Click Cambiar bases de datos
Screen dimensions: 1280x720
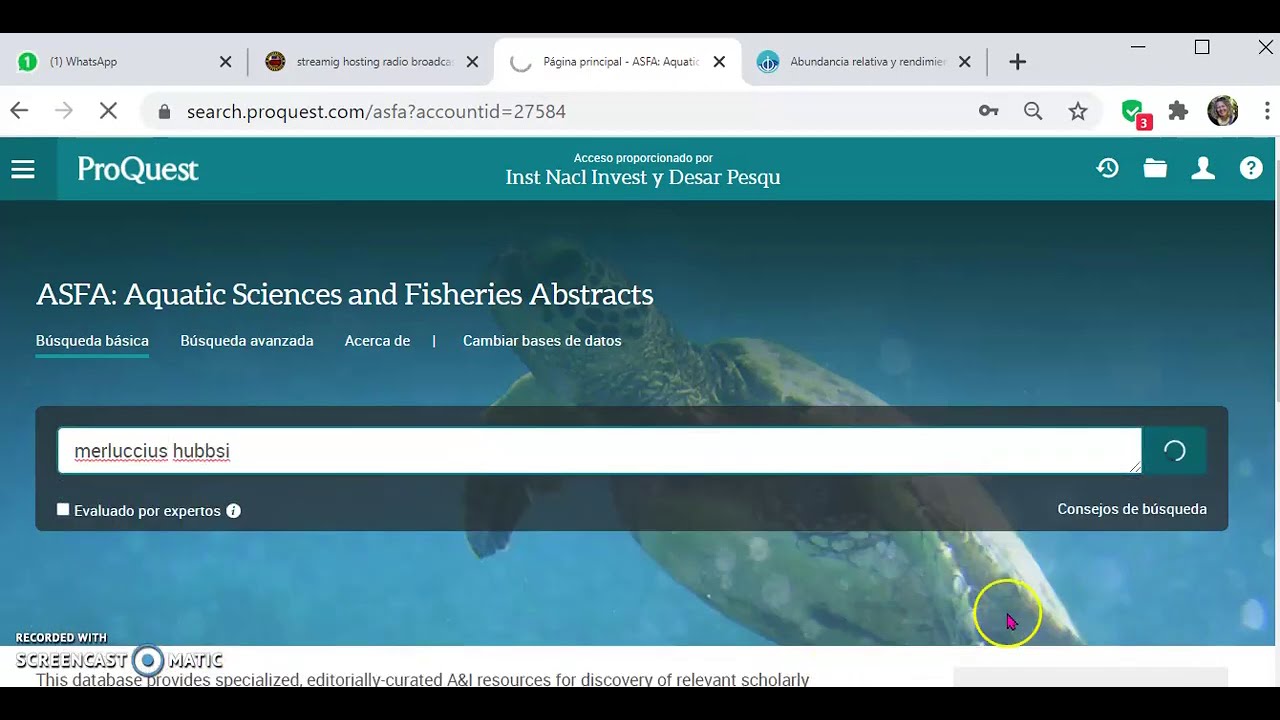tap(542, 341)
